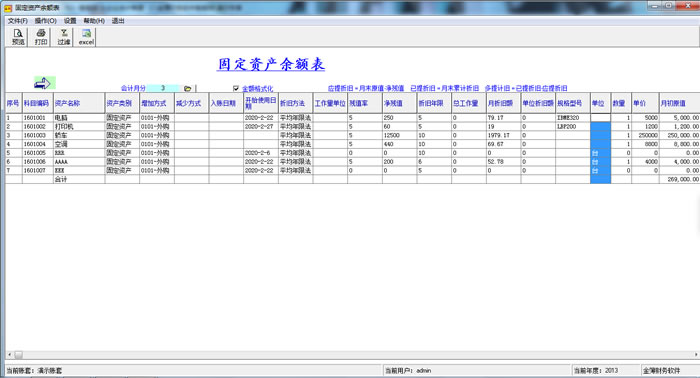Export the table with the excel icon
The height and width of the screenshot is (378, 700).
point(86,37)
